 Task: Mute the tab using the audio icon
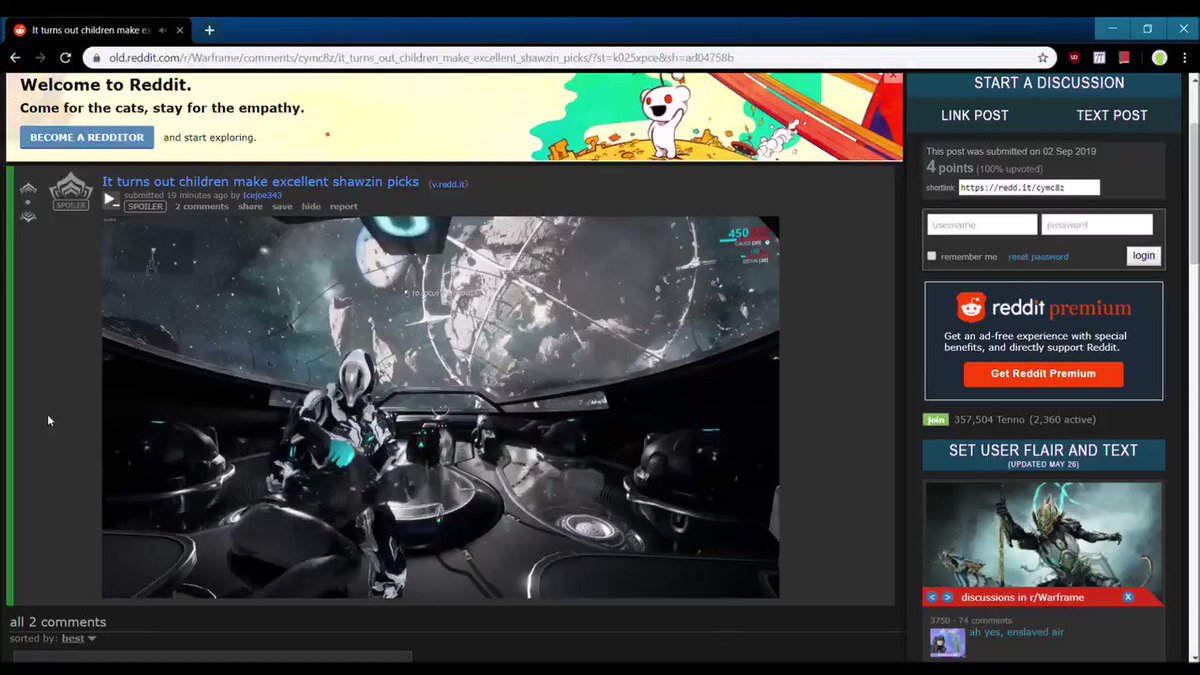[x=162, y=30]
